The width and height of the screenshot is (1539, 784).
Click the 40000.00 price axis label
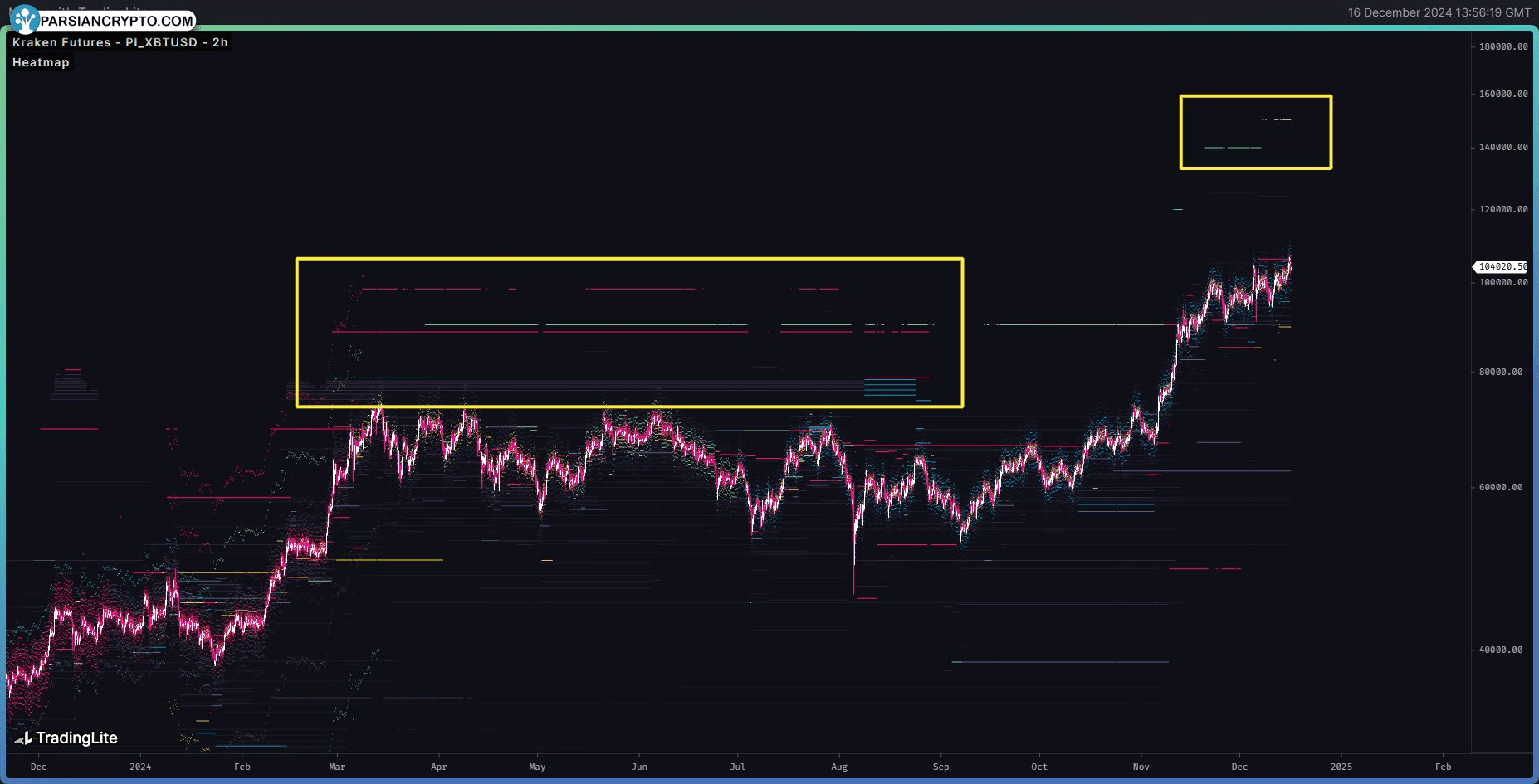click(1501, 650)
